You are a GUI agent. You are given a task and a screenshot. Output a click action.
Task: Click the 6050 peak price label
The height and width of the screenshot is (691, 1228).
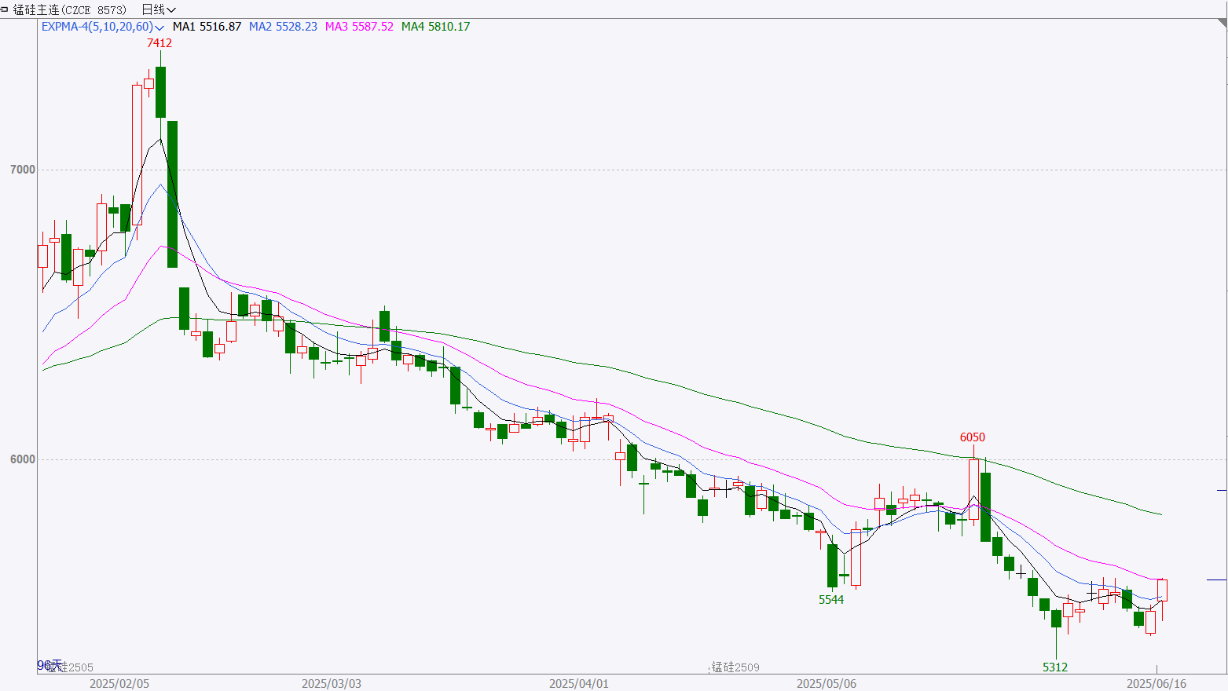pos(973,437)
